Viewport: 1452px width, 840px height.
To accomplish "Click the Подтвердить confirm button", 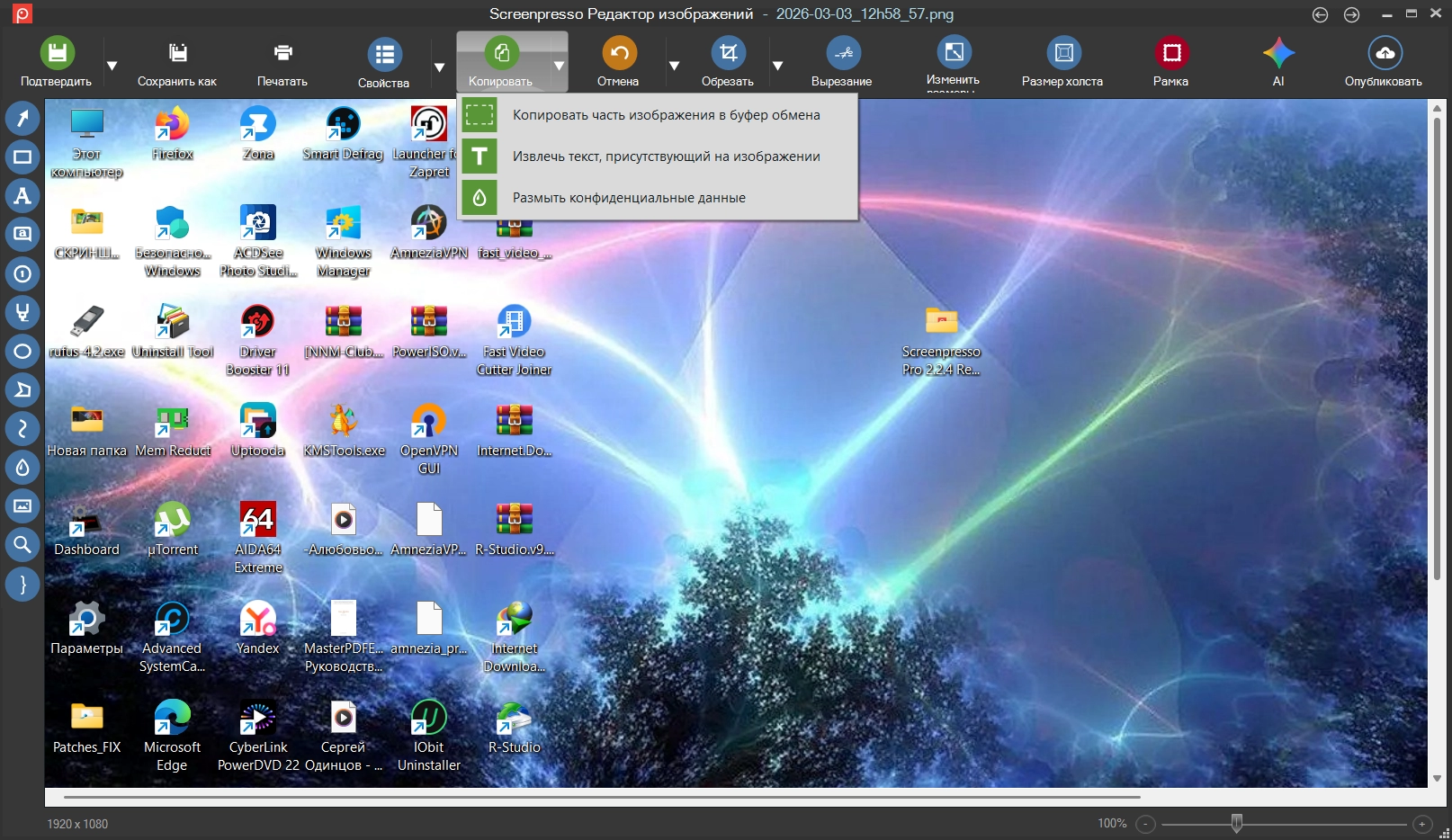I will (57, 62).
